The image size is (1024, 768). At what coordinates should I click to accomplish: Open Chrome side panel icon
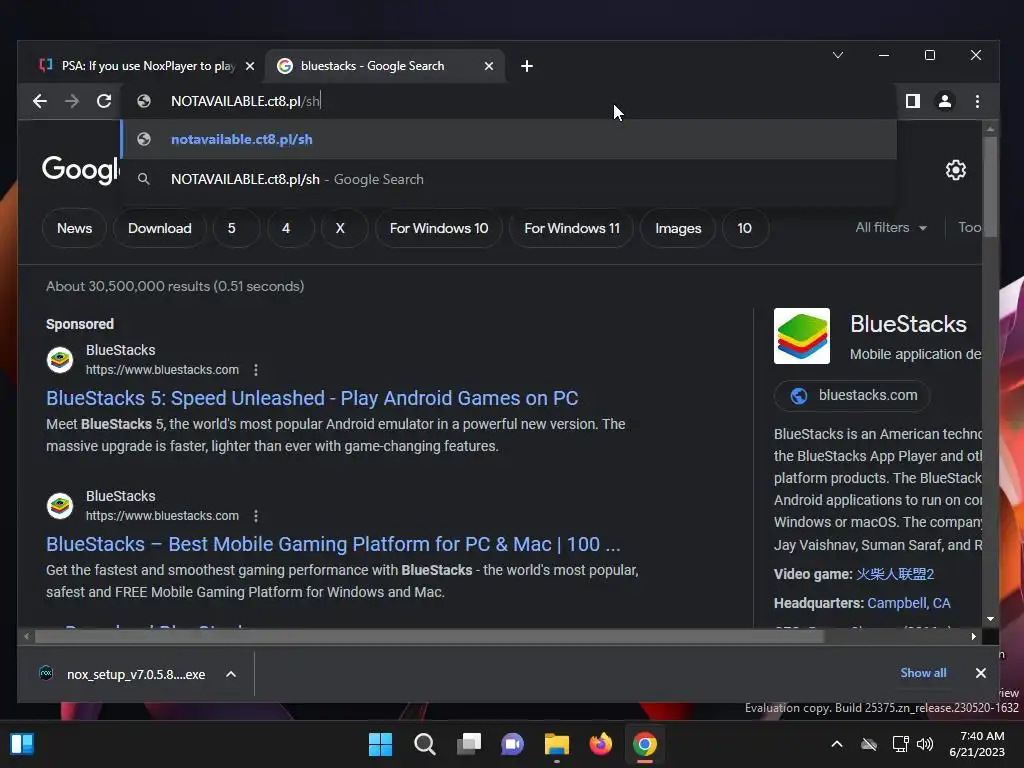(912, 101)
